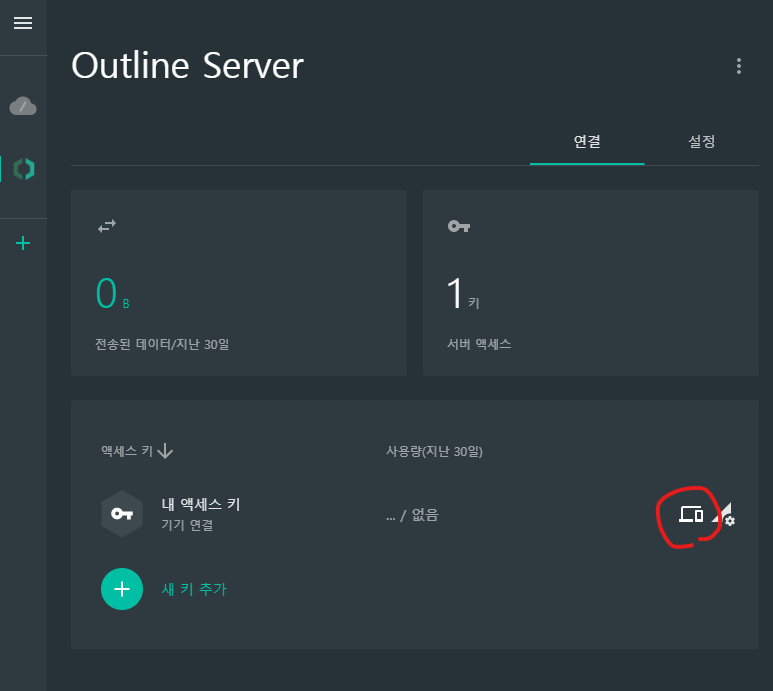Click the key icon in server access card

coord(458,226)
